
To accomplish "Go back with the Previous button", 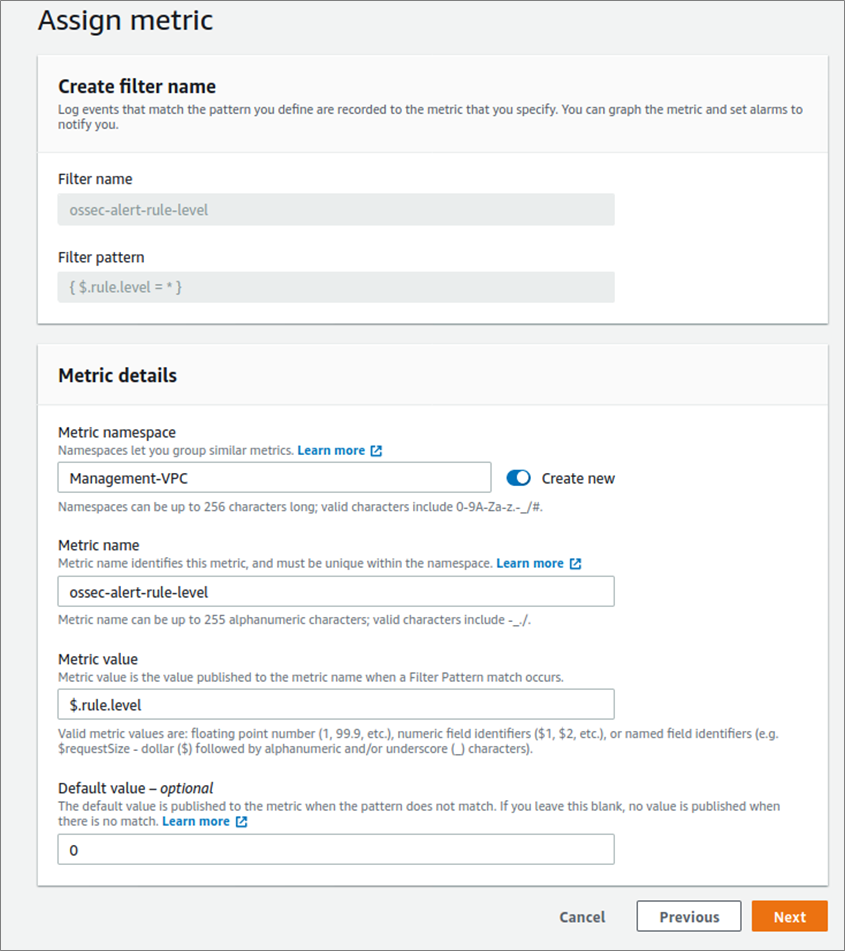I will pos(688,916).
